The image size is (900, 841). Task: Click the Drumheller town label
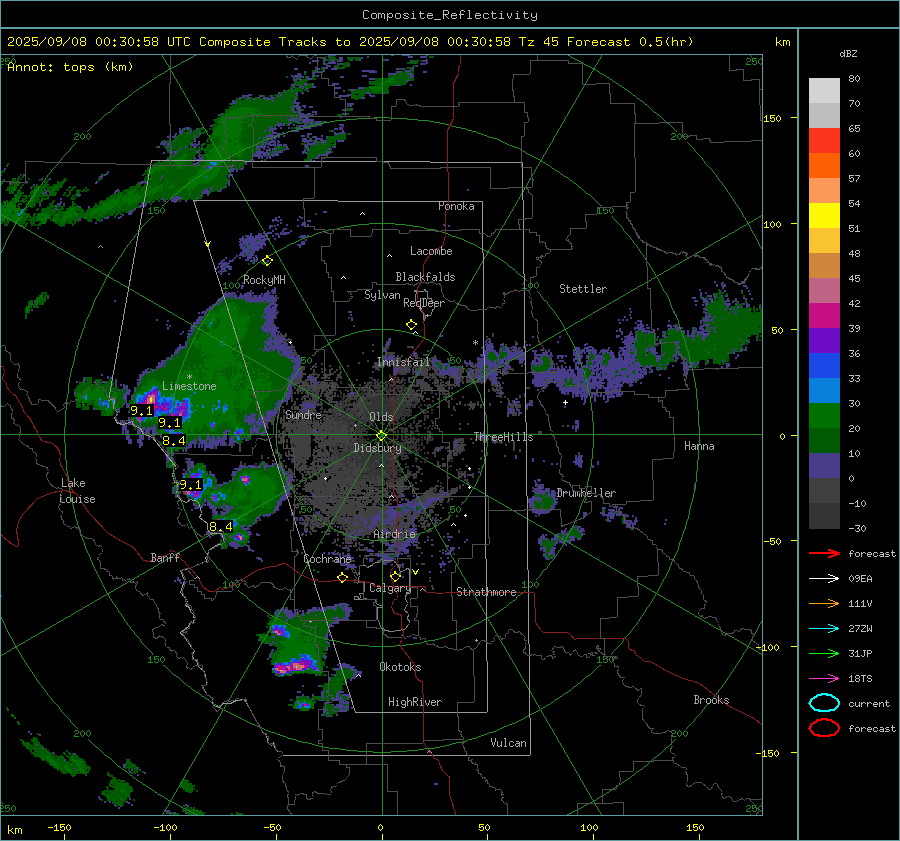pos(586,493)
